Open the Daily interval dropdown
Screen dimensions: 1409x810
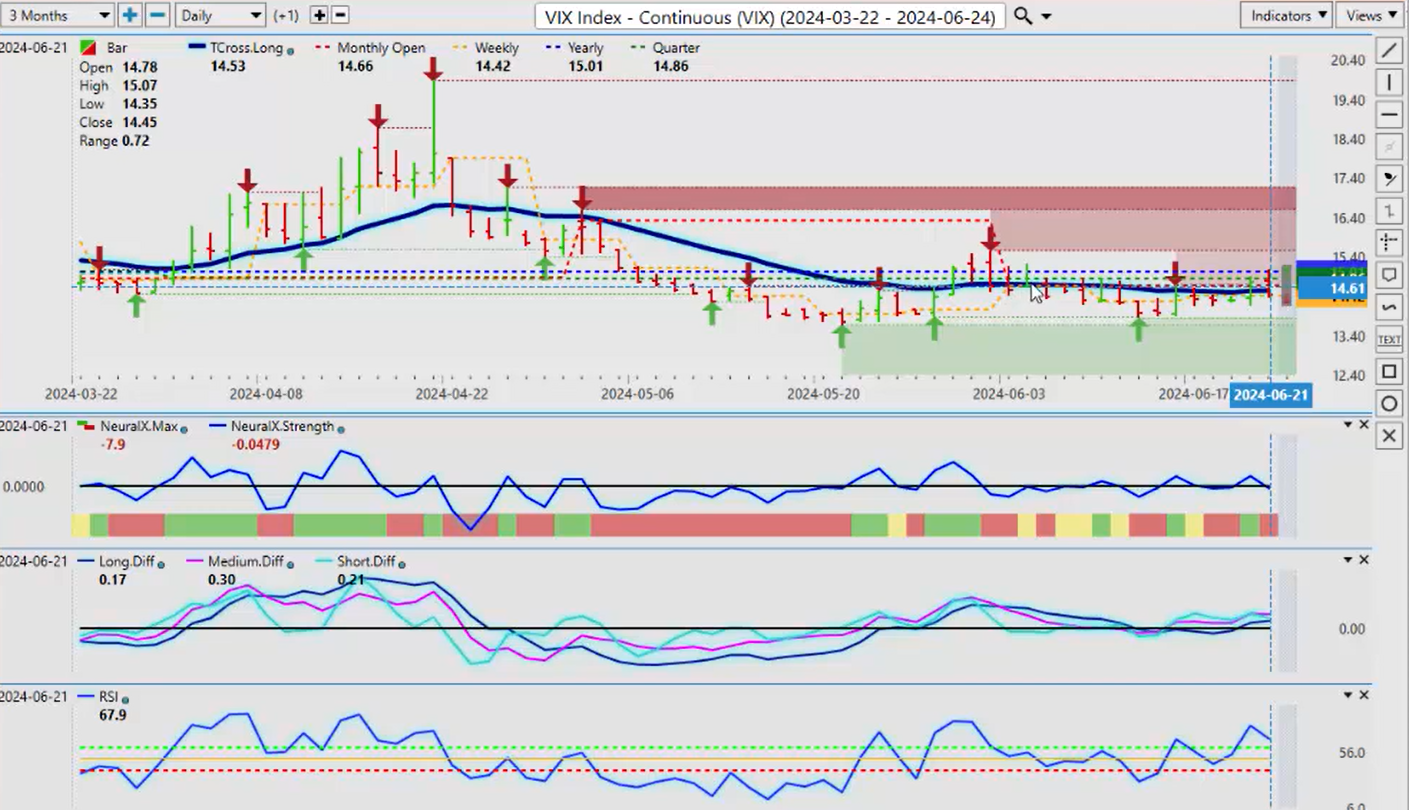220,15
